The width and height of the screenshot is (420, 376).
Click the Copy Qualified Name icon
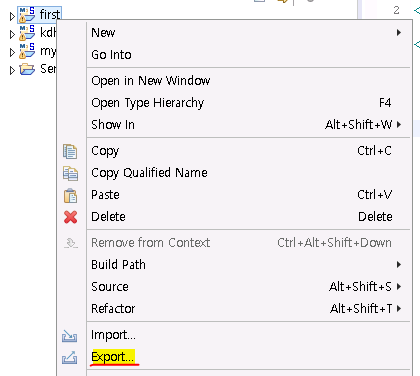[70, 173]
